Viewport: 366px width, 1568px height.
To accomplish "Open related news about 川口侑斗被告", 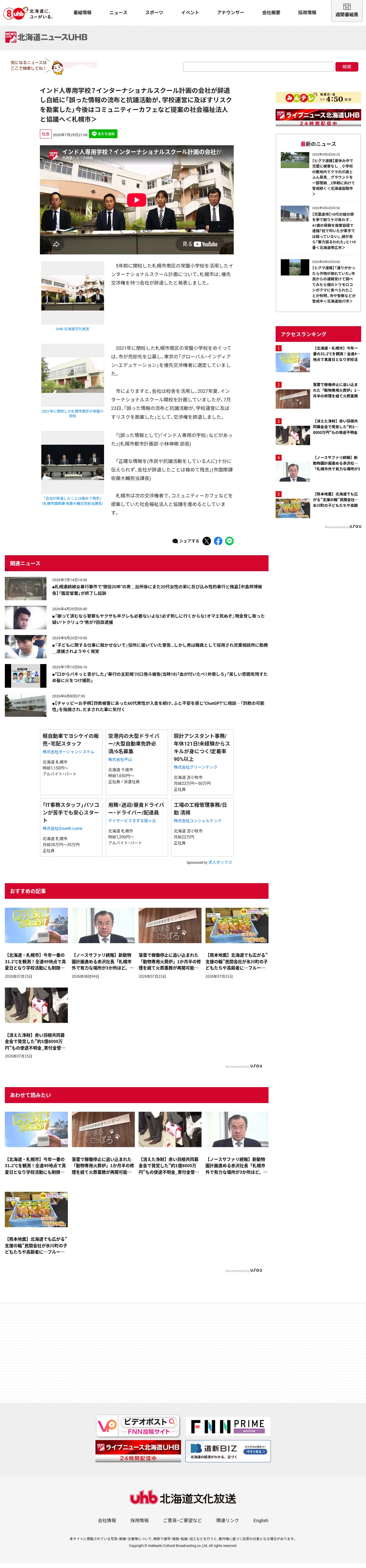I will click(x=137, y=676).
